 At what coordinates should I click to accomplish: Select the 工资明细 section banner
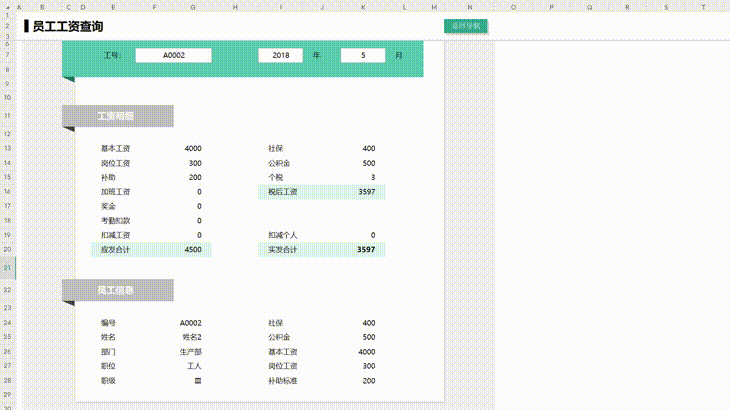pyautogui.click(x=117, y=116)
